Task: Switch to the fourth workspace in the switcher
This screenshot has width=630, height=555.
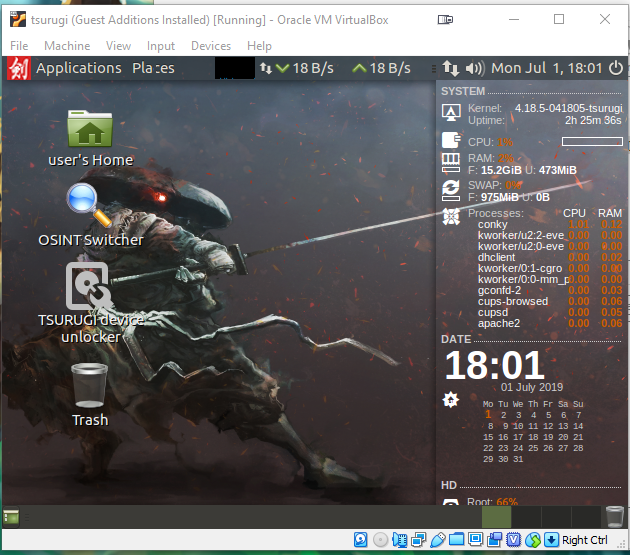Action: [x=586, y=517]
